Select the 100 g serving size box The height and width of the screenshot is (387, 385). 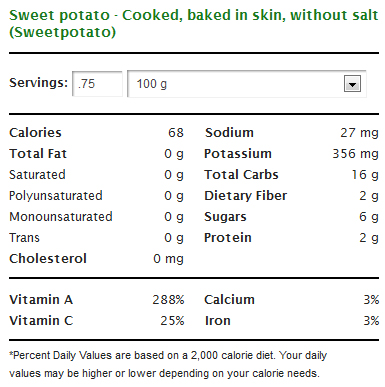click(247, 84)
